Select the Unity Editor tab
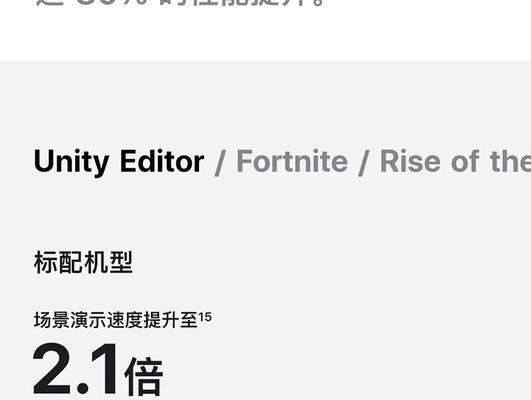The image size is (531, 400). click(119, 162)
